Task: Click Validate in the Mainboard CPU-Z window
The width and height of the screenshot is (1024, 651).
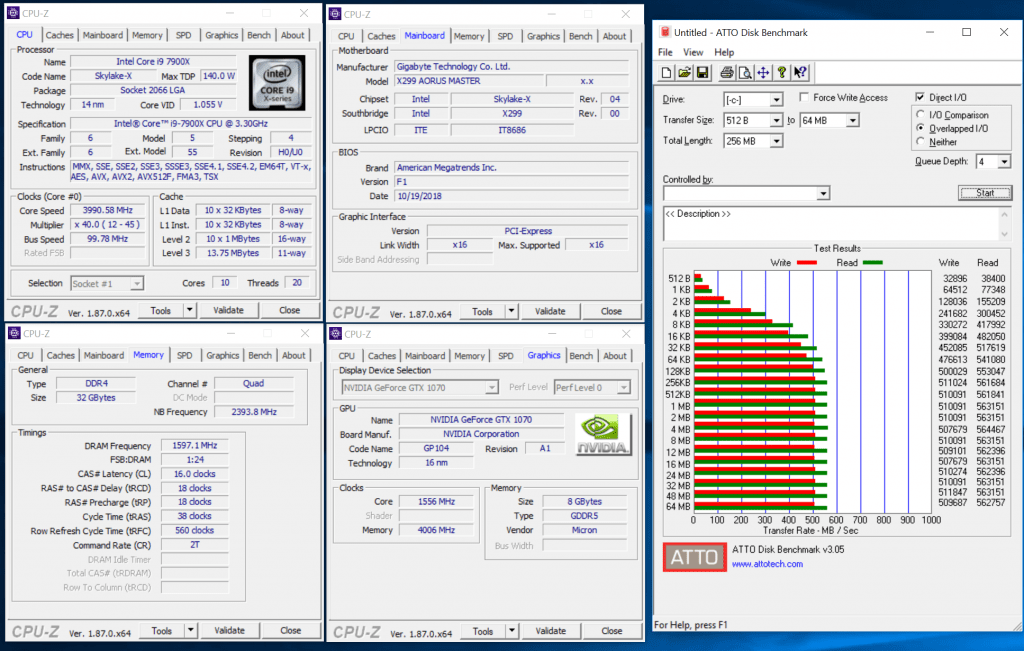Action: [550, 311]
